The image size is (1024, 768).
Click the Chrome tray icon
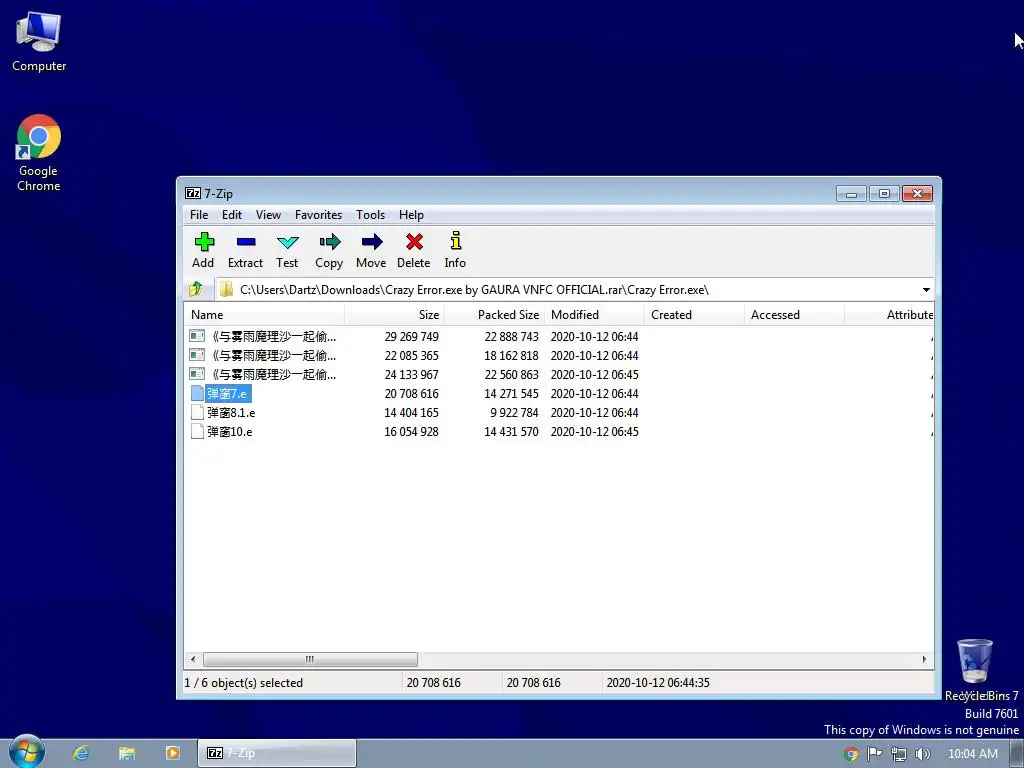(x=851, y=754)
